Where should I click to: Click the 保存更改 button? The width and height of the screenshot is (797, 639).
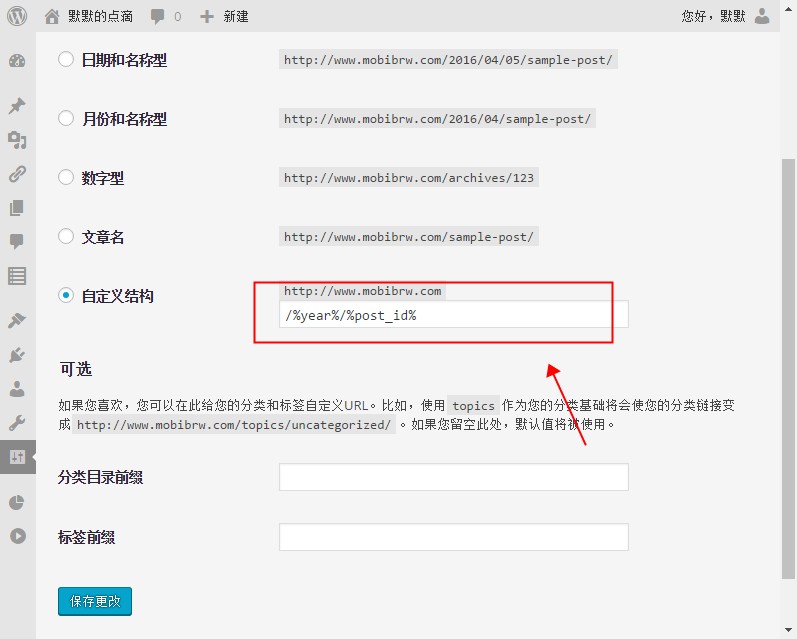pyautogui.click(x=95, y=601)
